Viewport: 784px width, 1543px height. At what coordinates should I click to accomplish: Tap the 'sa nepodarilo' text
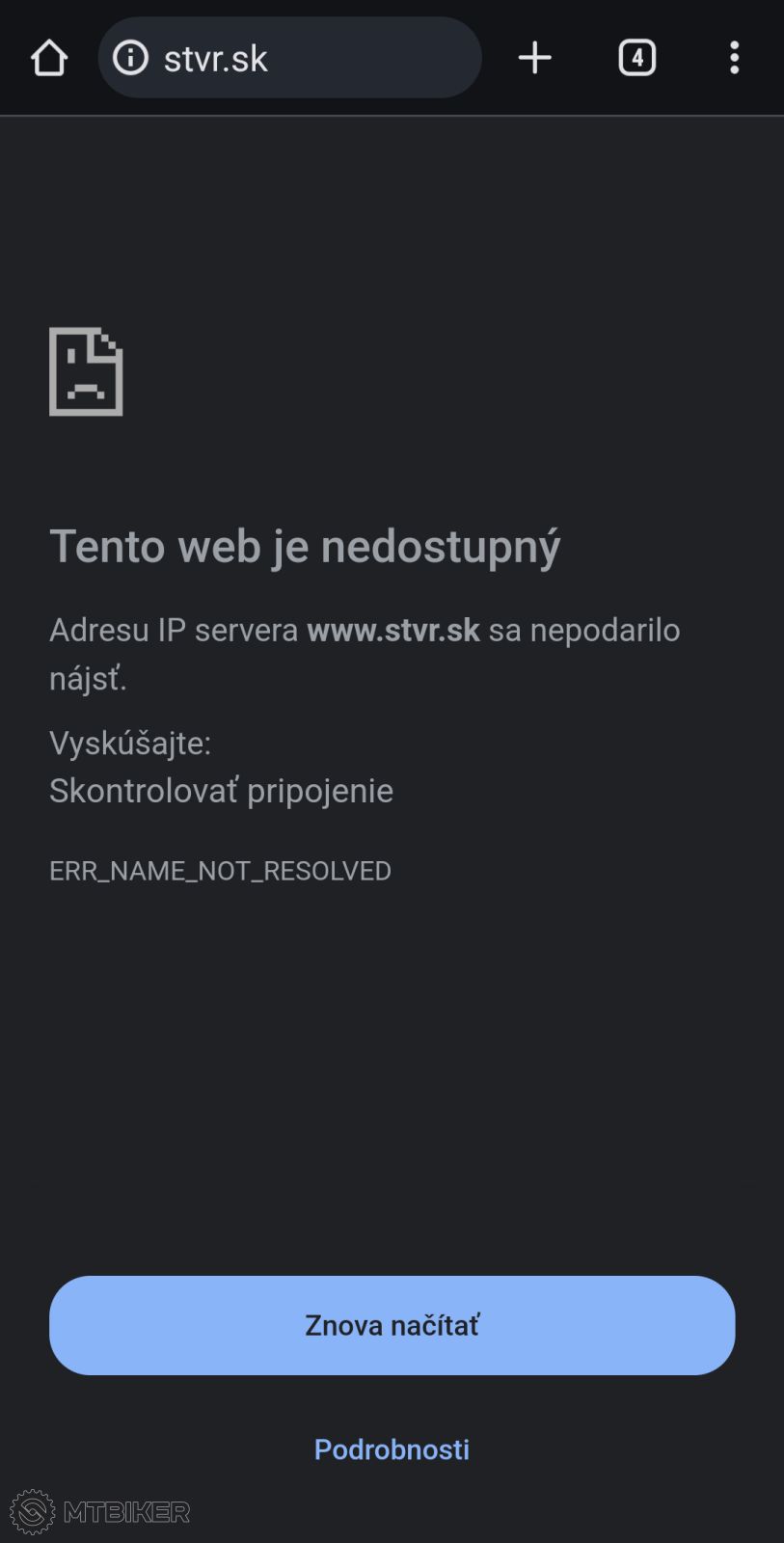[x=584, y=630]
